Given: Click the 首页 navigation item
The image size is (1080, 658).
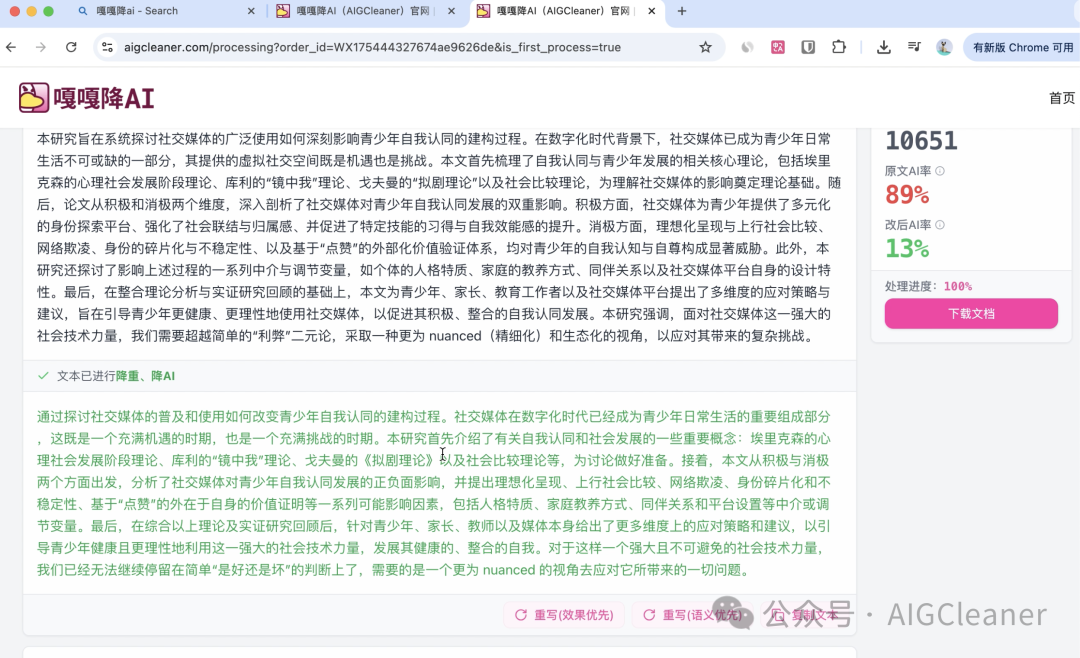Looking at the screenshot, I should [1062, 97].
